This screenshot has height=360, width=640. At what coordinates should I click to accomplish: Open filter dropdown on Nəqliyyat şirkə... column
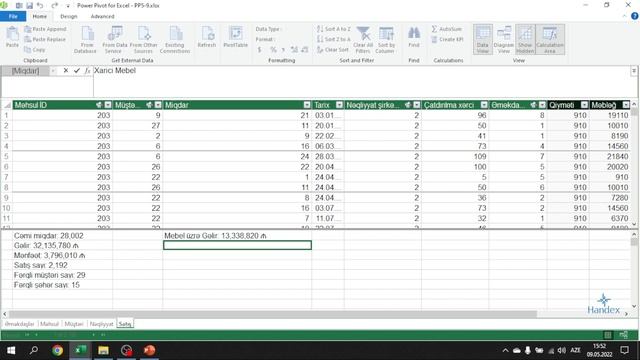point(416,105)
